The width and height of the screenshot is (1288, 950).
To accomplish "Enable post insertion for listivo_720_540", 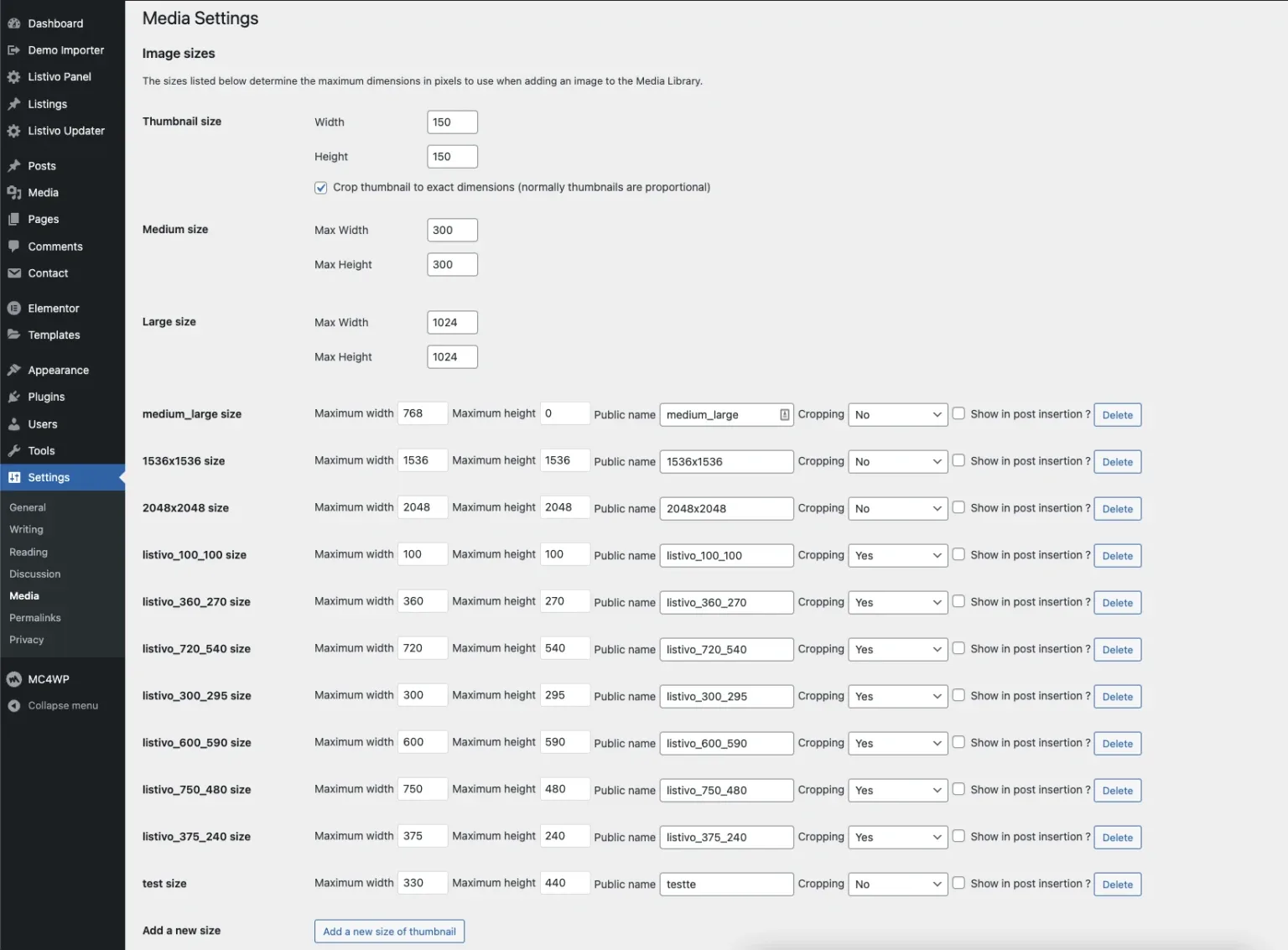I will 958,648.
